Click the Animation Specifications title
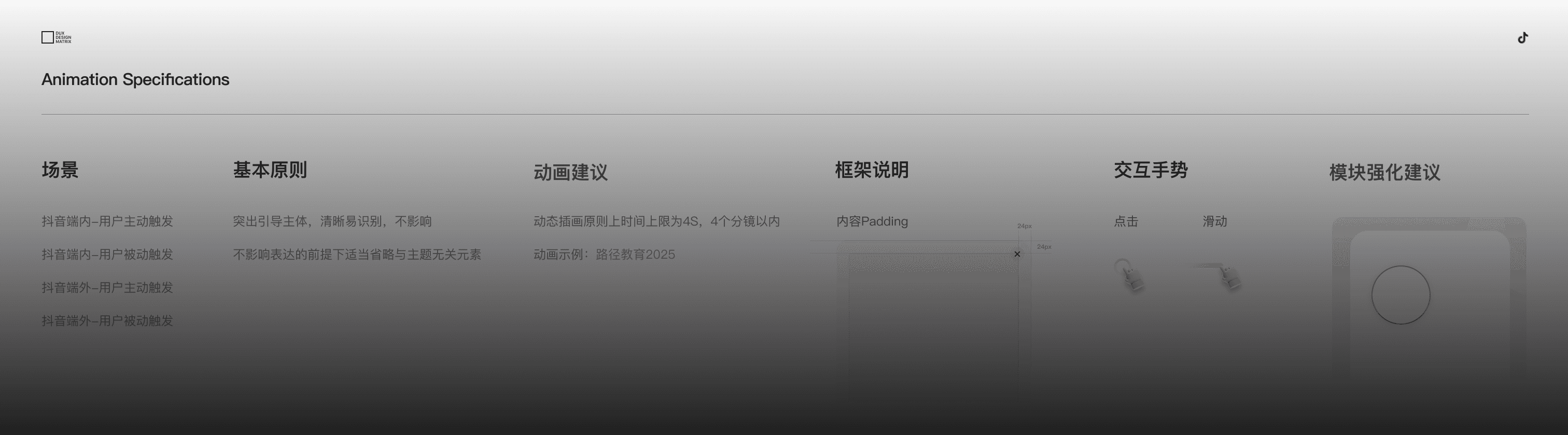The width and height of the screenshot is (1568, 435). point(135,80)
